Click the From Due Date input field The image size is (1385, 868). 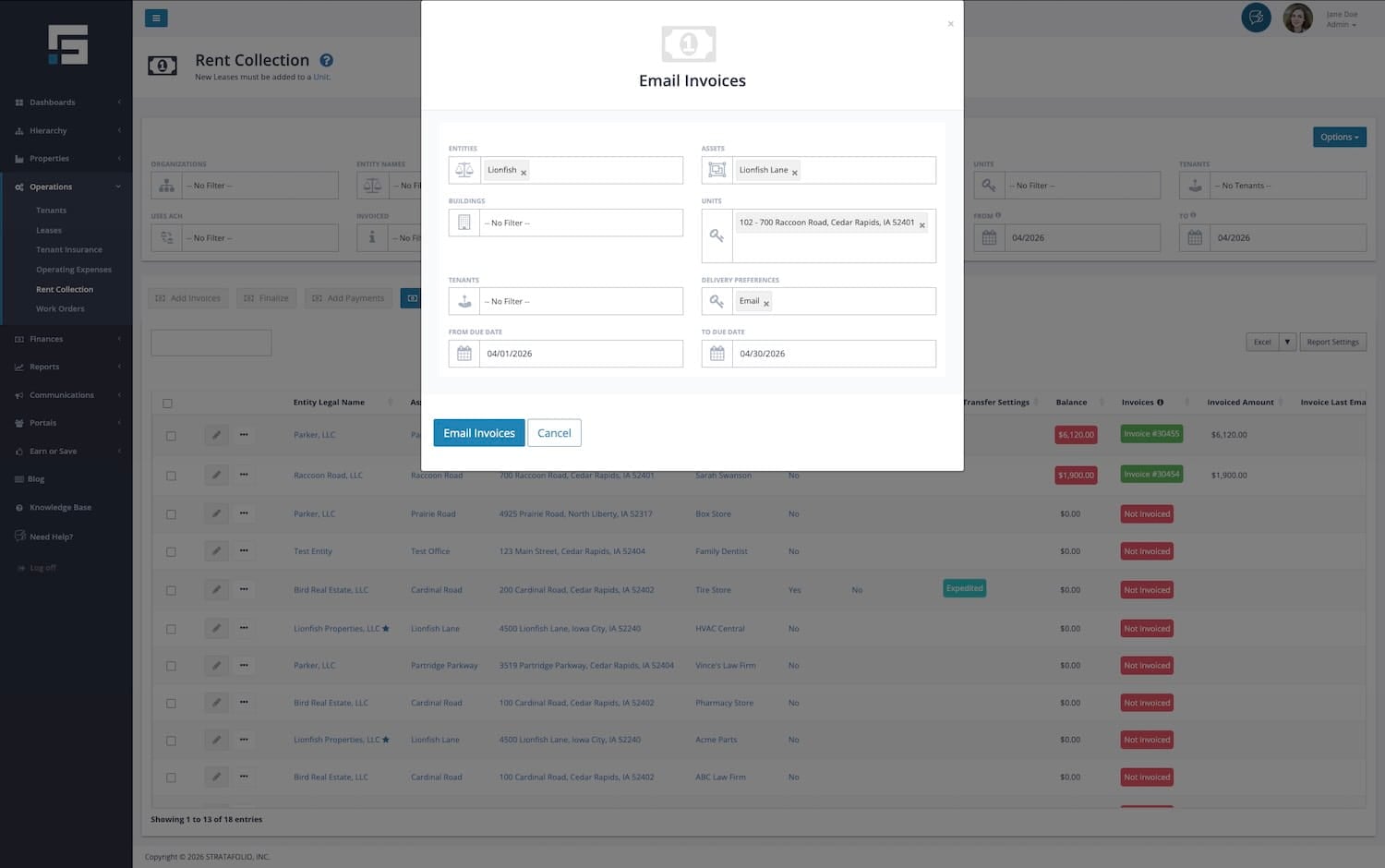580,354
